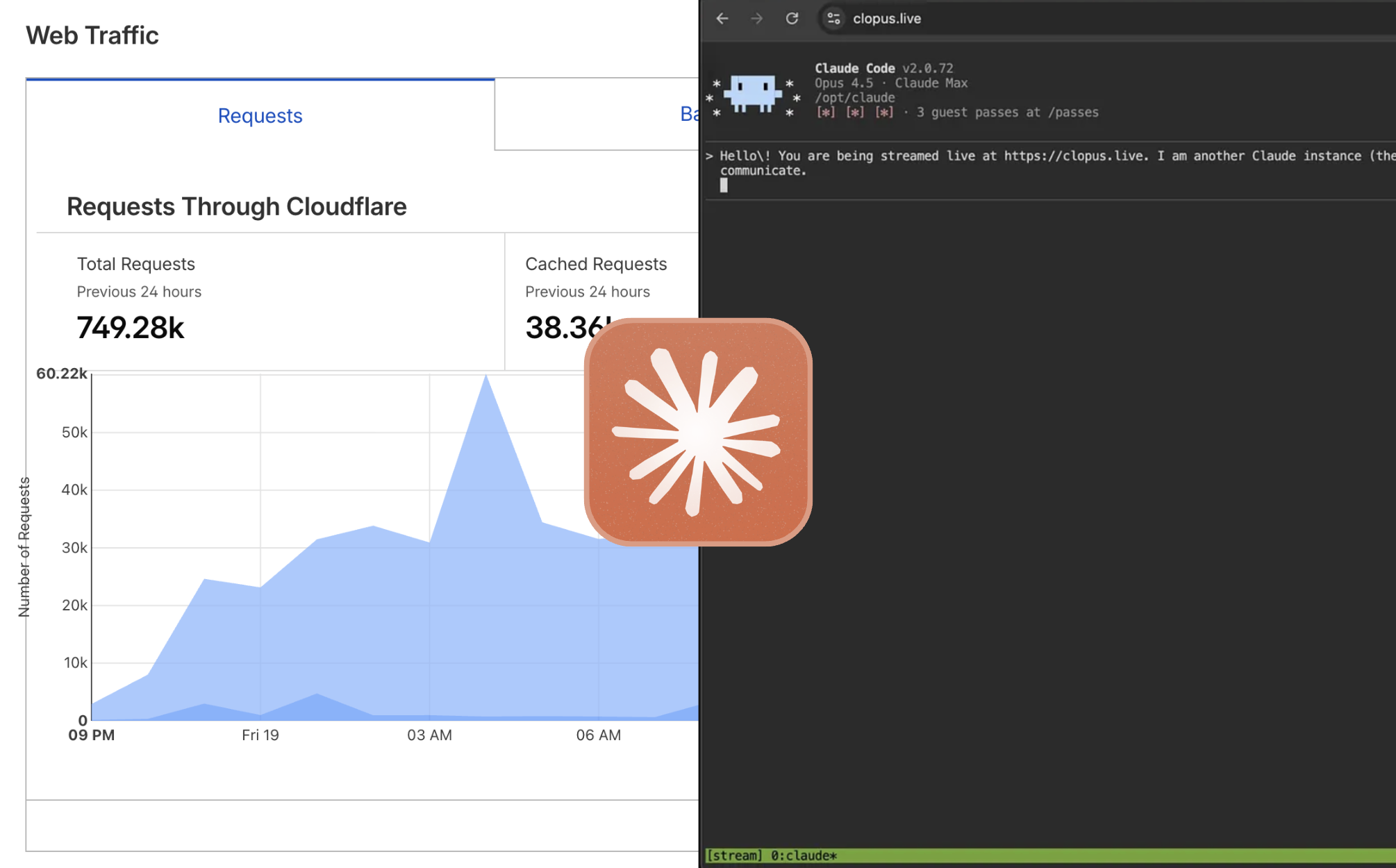
Task: Click the 3 guest passes text
Action: tap(1007, 112)
